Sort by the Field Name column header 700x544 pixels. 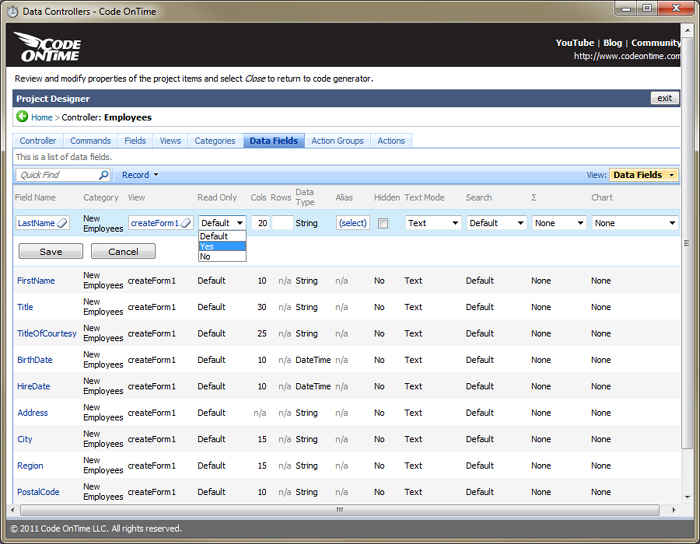coord(35,197)
